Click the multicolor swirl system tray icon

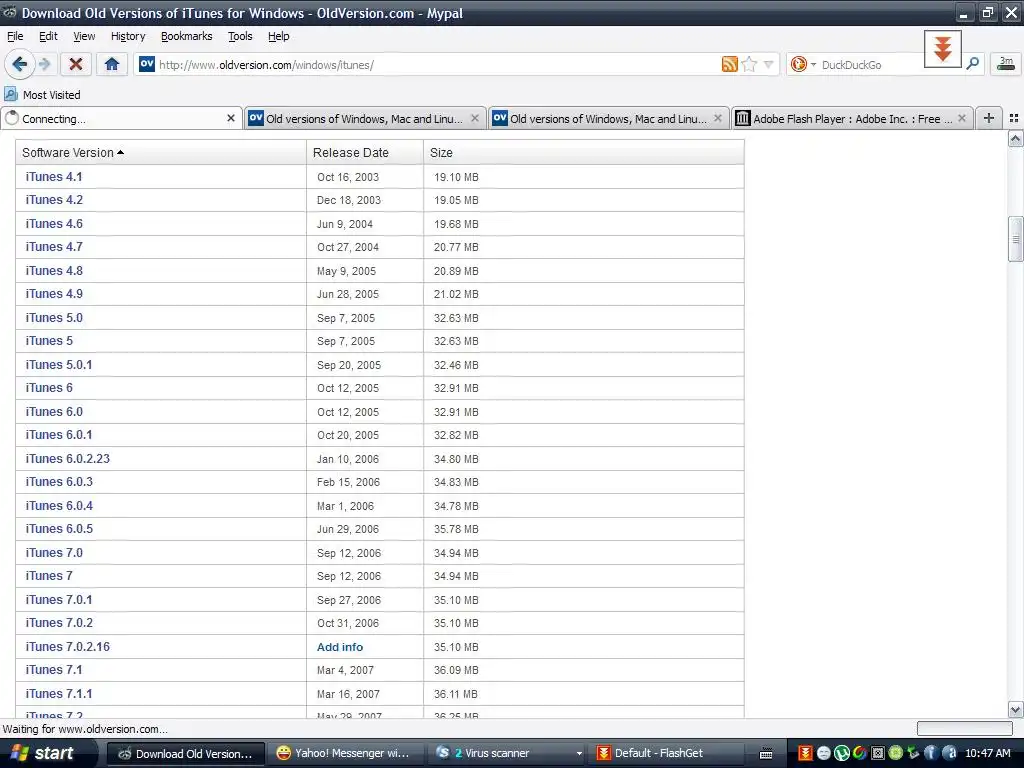(x=859, y=753)
